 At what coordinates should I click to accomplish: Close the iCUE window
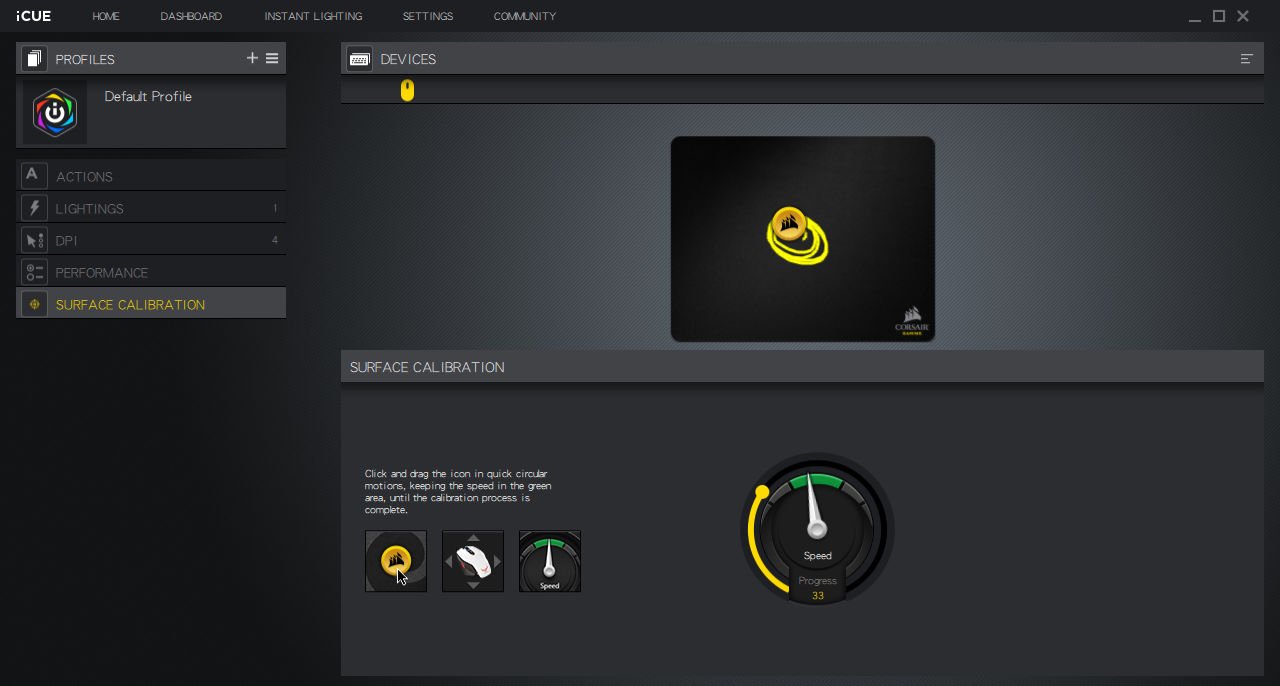[1243, 16]
